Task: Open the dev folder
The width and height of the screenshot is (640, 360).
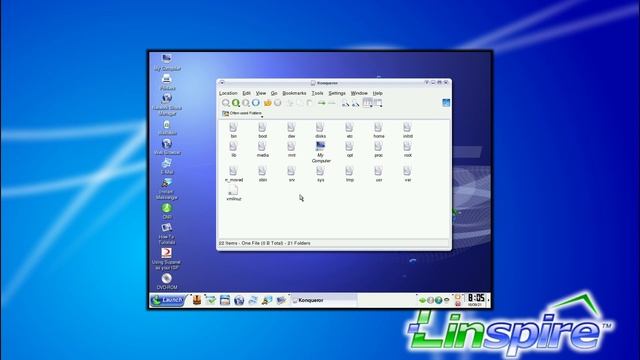Action: (291, 131)
